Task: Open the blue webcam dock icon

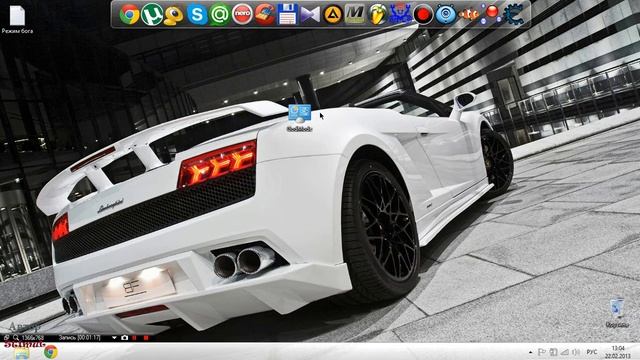Action: (x=445, y=15)
